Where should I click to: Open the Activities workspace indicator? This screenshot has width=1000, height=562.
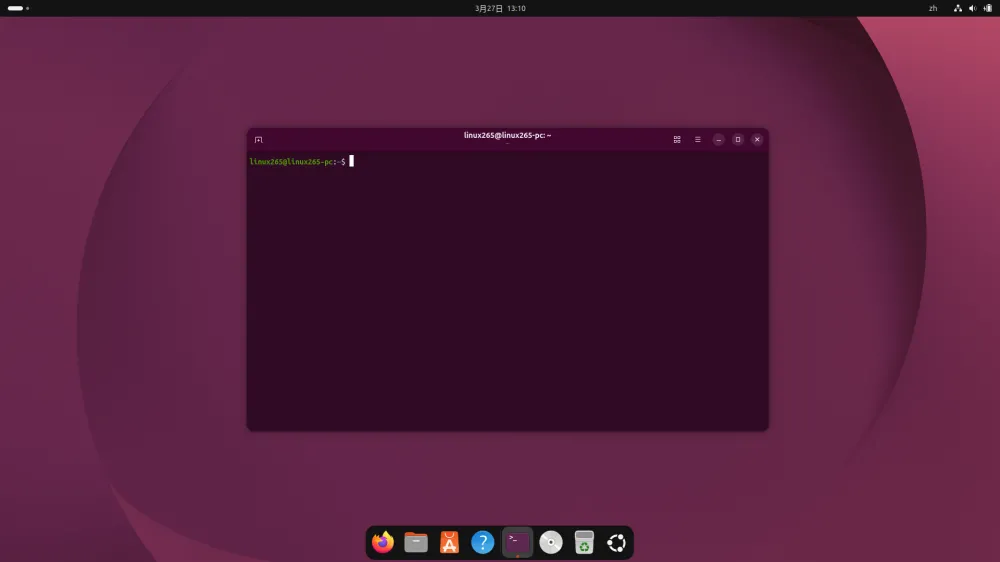point(18,8)
